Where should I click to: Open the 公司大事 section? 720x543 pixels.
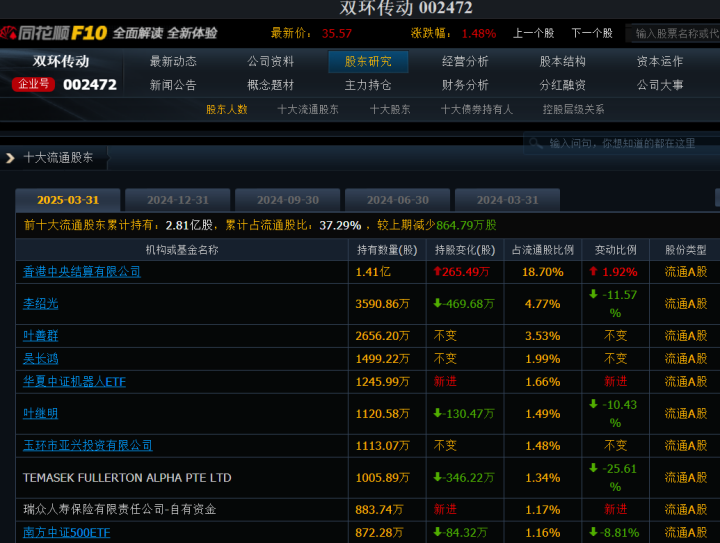(660, 85)
